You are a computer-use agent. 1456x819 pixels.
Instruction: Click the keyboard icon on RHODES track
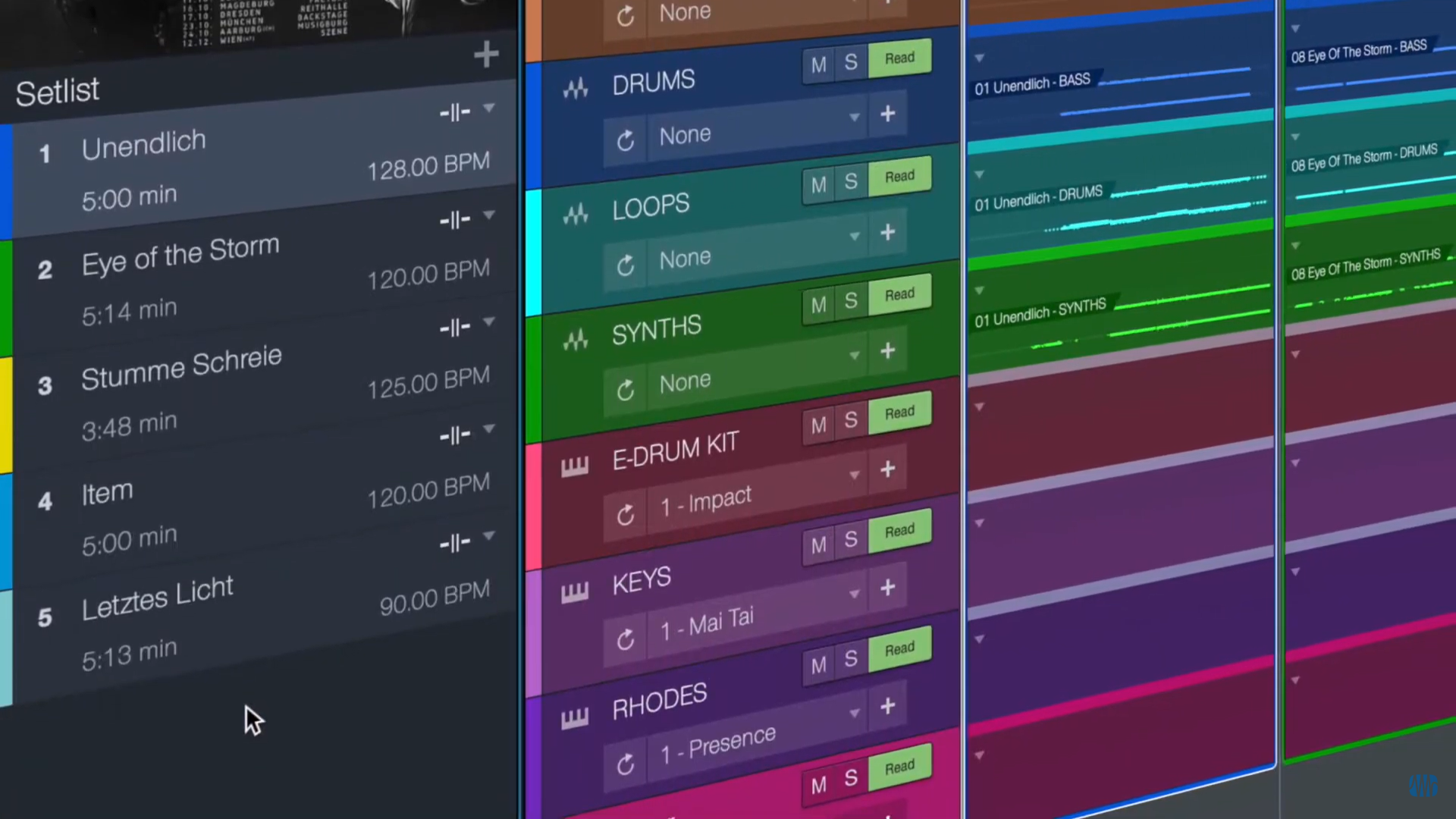tap(575, 717)
